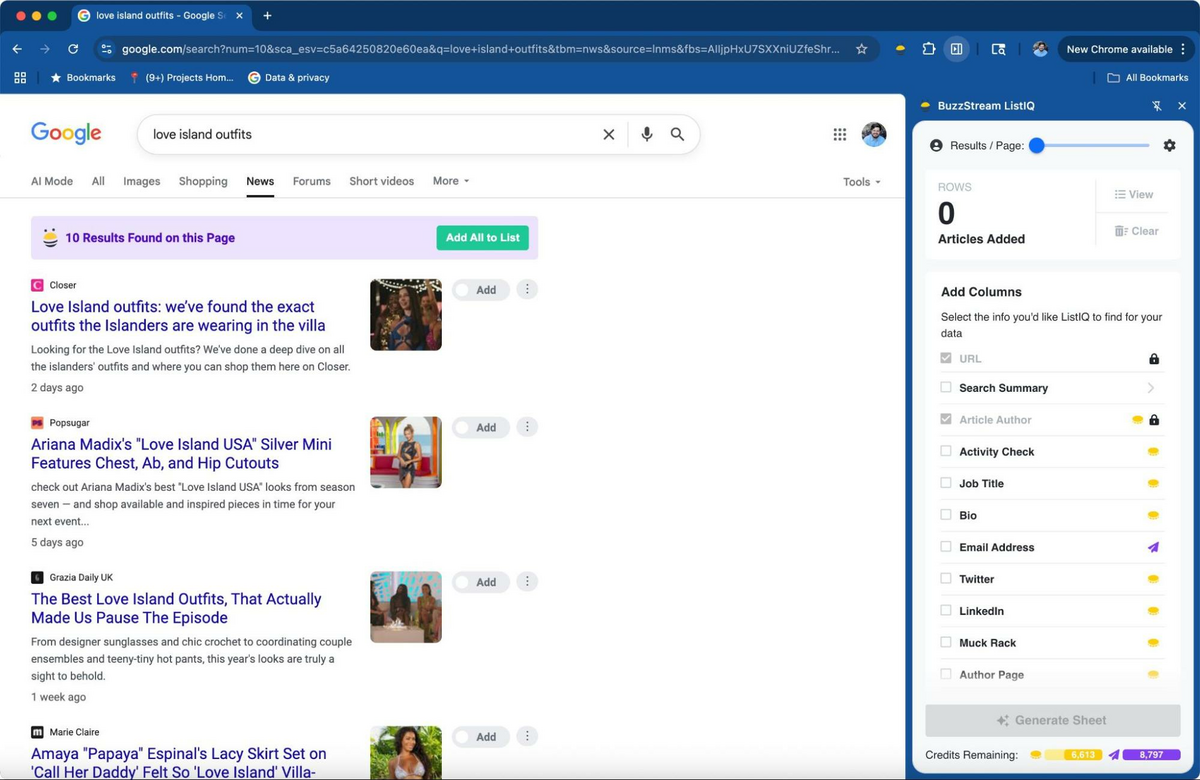Open ListIQ settings gear icon
This screenshot has height=780, width=1200.
(1169, 145)
